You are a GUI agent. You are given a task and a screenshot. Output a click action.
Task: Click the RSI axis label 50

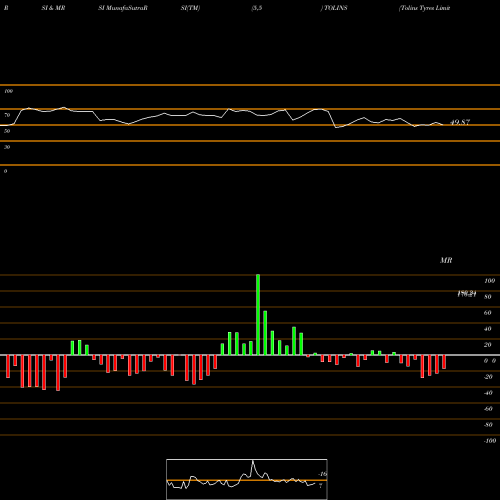click(7, 131)
